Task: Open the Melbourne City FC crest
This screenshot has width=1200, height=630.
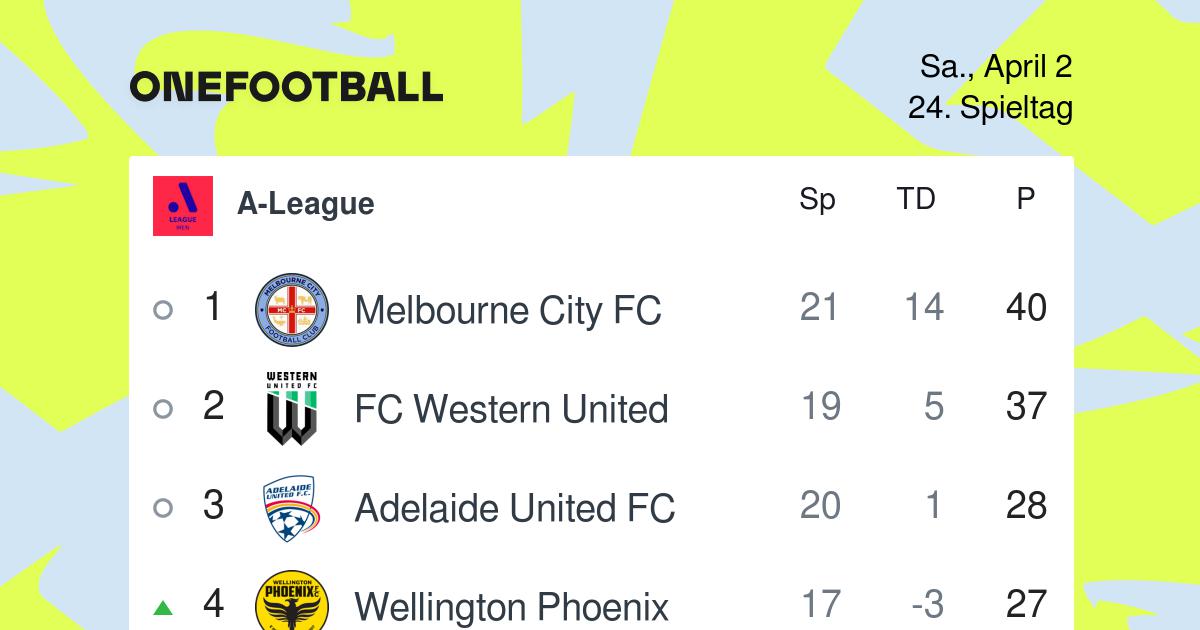Action: 292,309
